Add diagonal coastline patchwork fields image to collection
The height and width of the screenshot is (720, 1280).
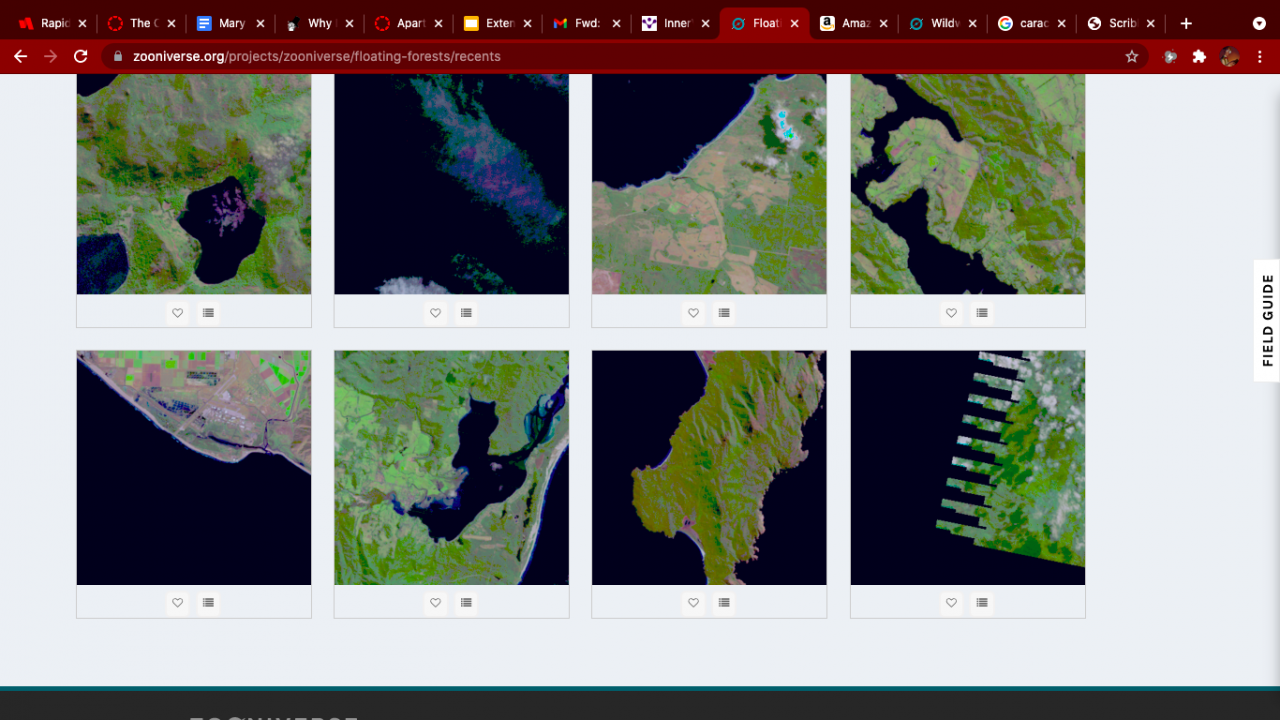point(208,603)
